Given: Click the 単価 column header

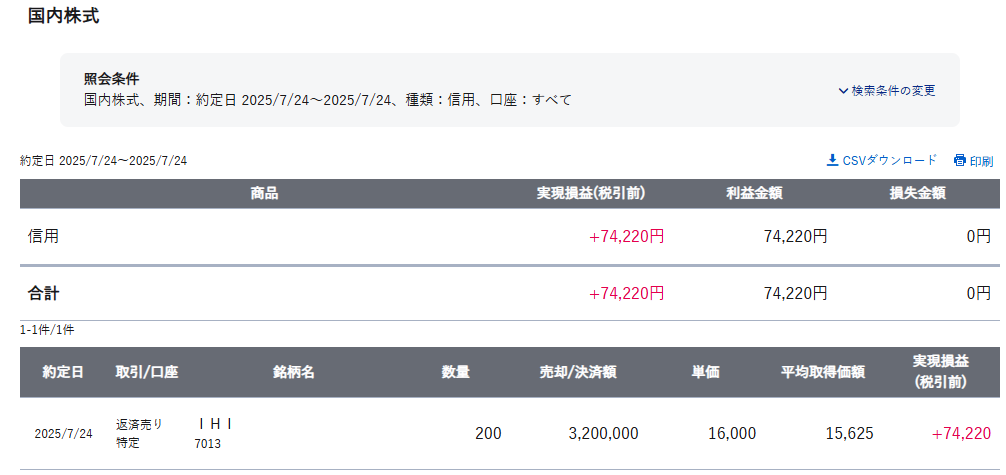Looking at the screenshot, I should coord(705,372).
